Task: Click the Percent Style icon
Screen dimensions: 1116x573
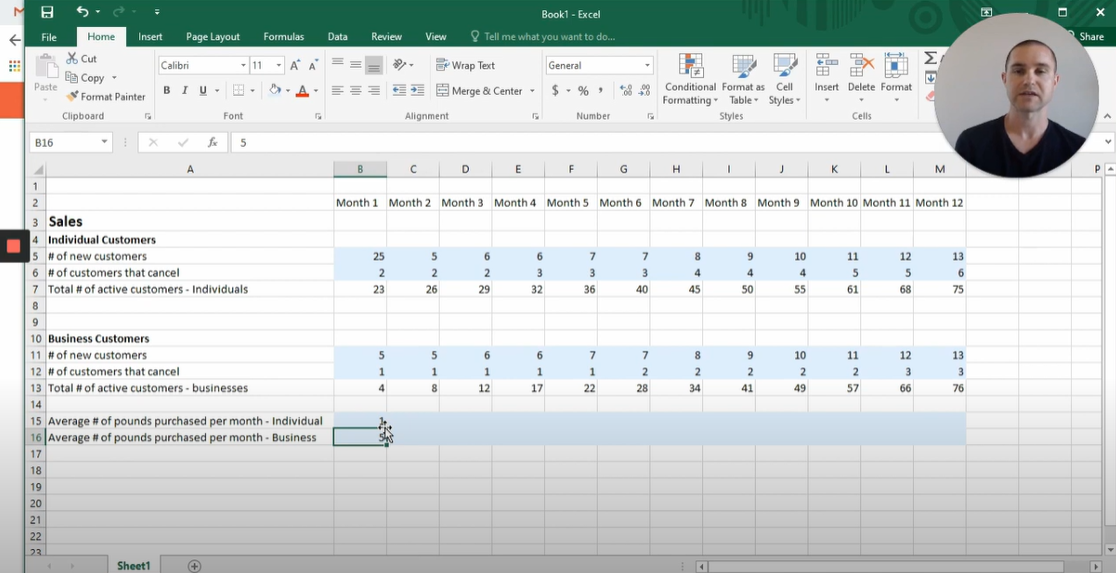Action: 583,91
